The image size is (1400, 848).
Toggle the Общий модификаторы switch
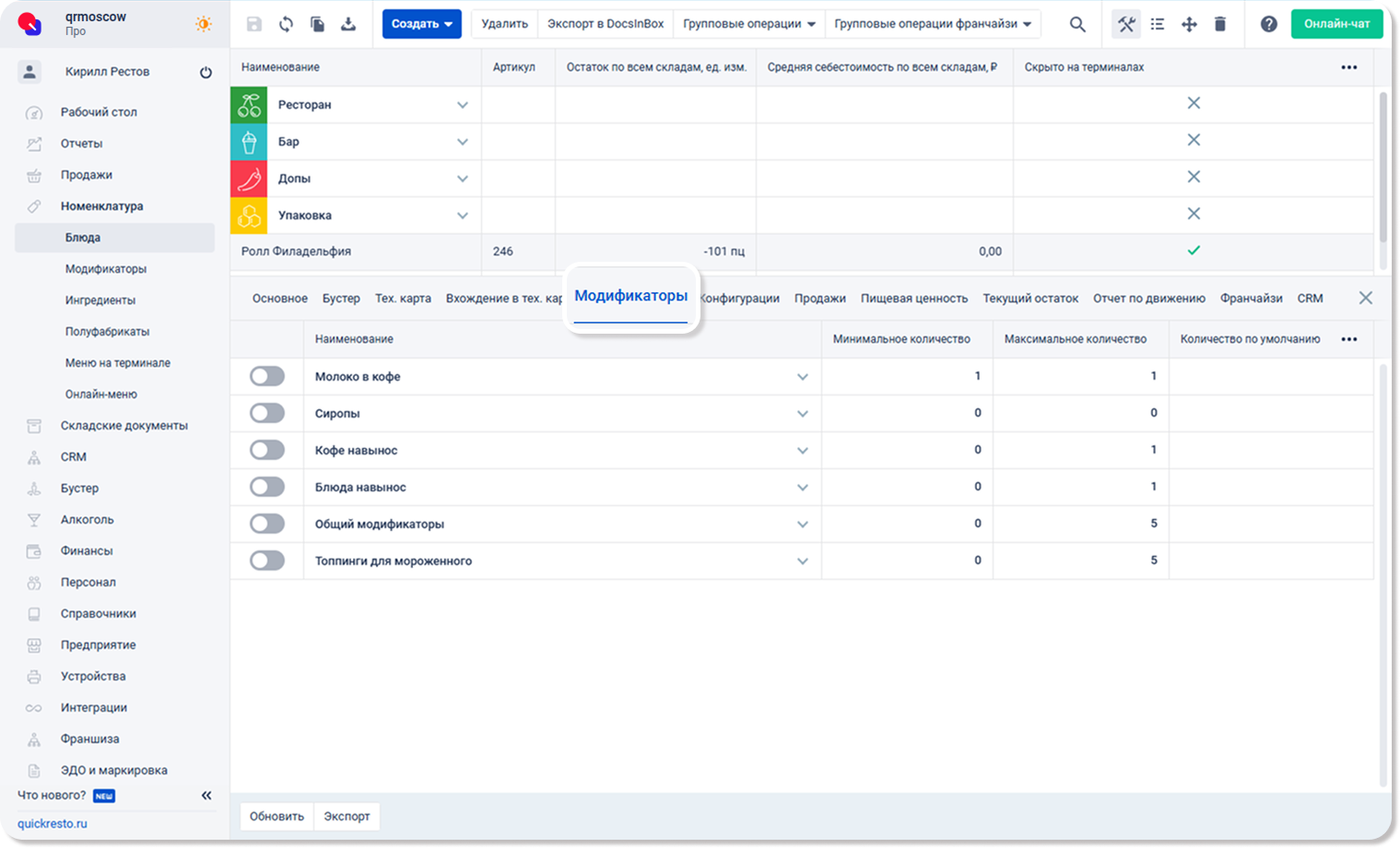(267, 524)
